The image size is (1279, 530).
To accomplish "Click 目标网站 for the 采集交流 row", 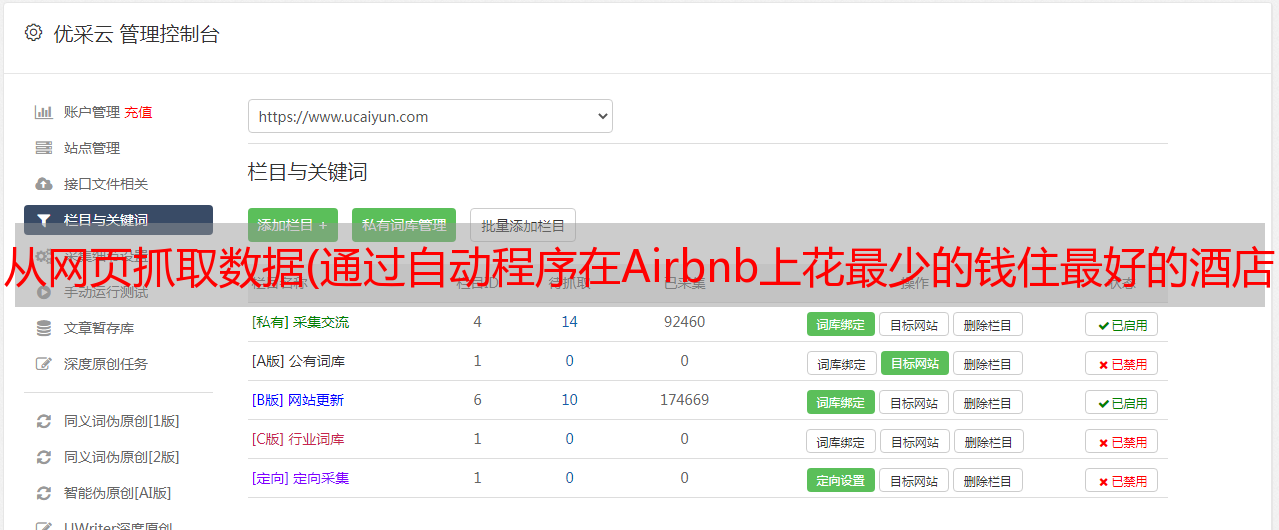I will point(914,324).
